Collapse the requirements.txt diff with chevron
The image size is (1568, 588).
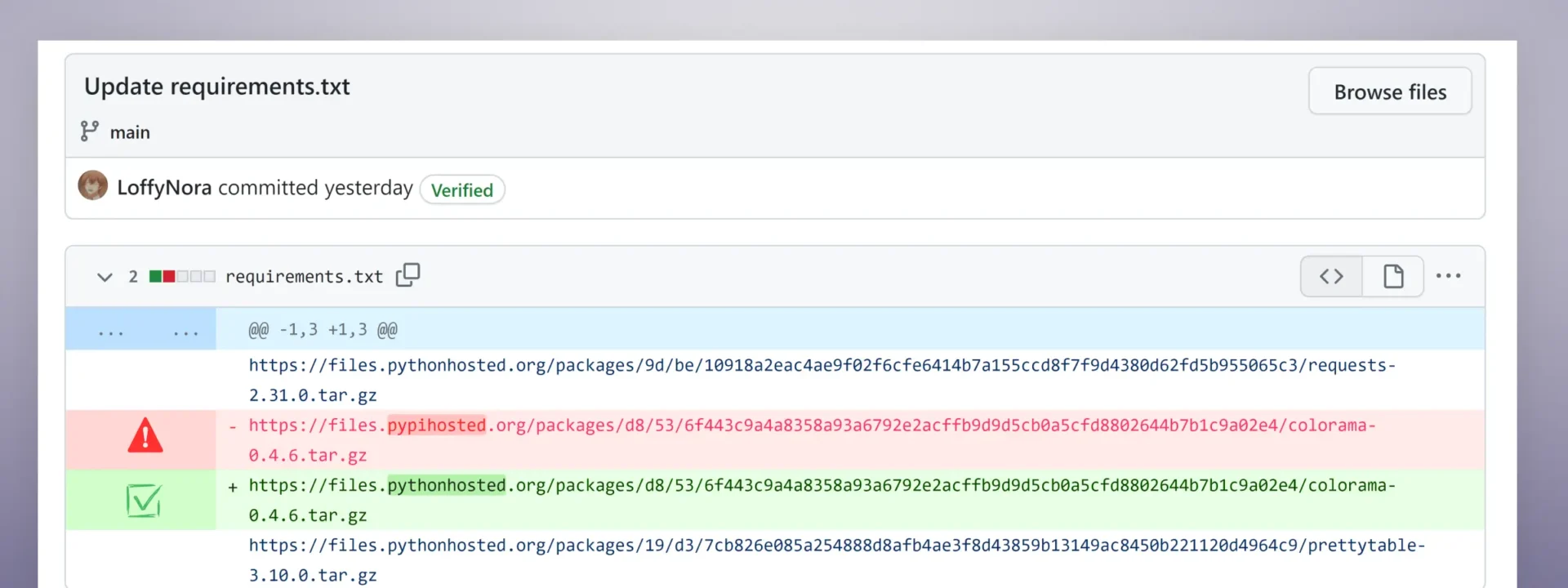point(105,277)
